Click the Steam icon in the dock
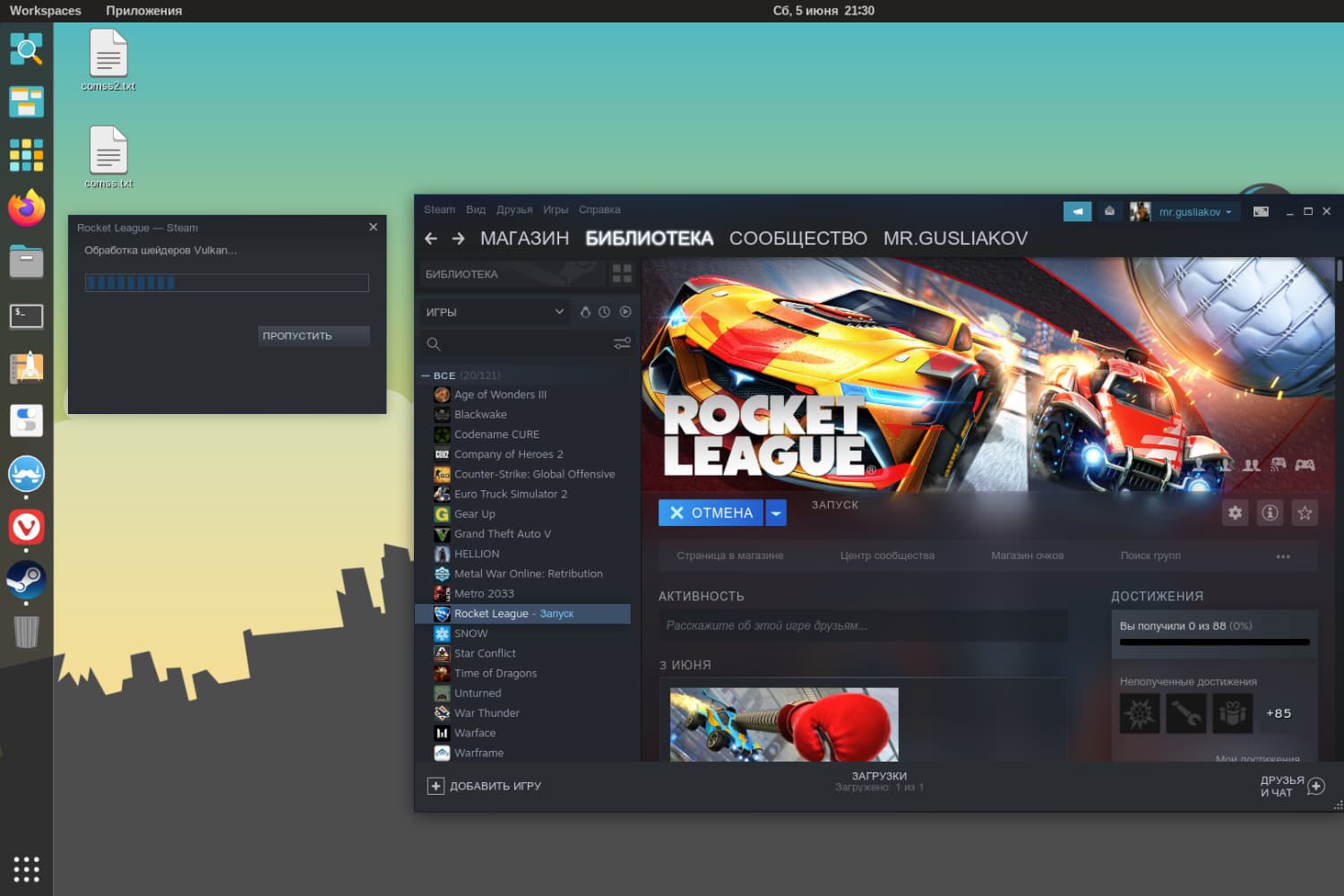The height and width of the screenshot is (896, 1344). tap(26, 580)
